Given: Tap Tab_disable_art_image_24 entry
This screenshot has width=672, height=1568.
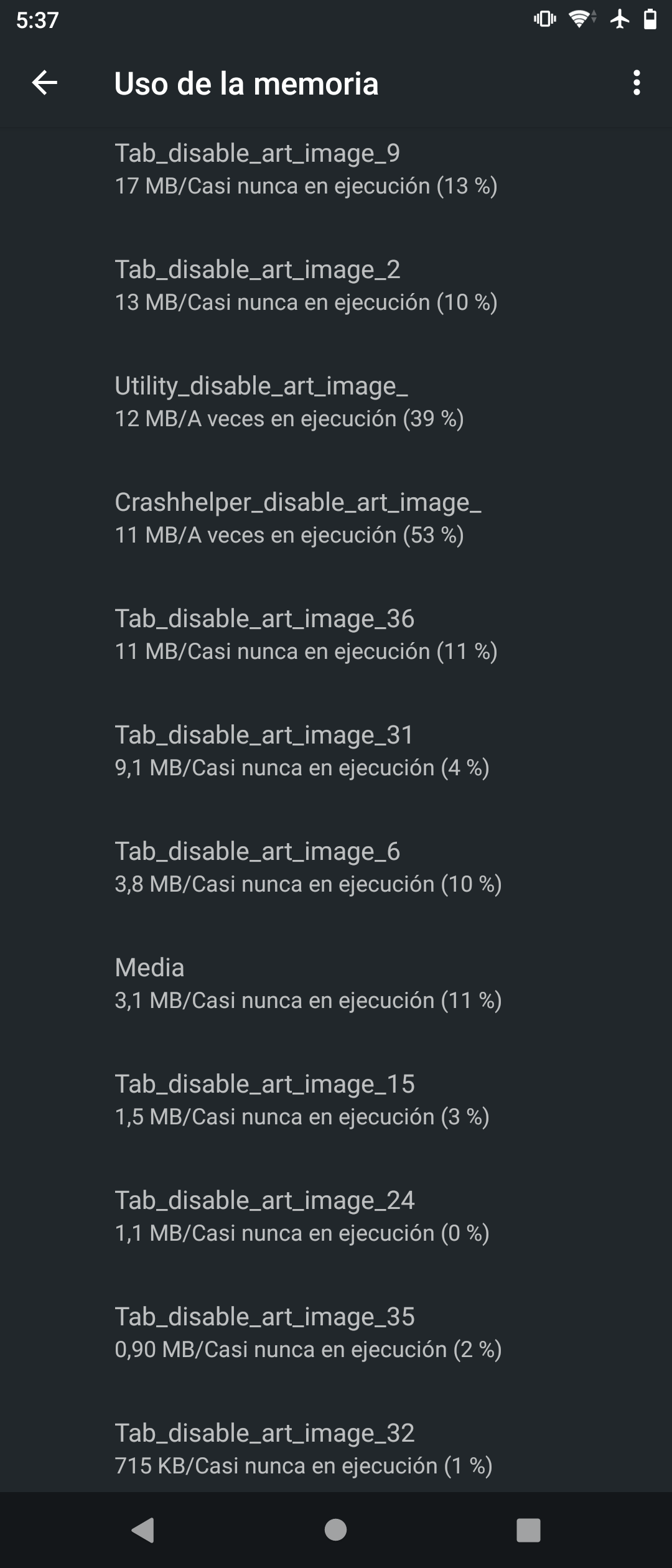Looking at the screenshot, I should 336,1216.
